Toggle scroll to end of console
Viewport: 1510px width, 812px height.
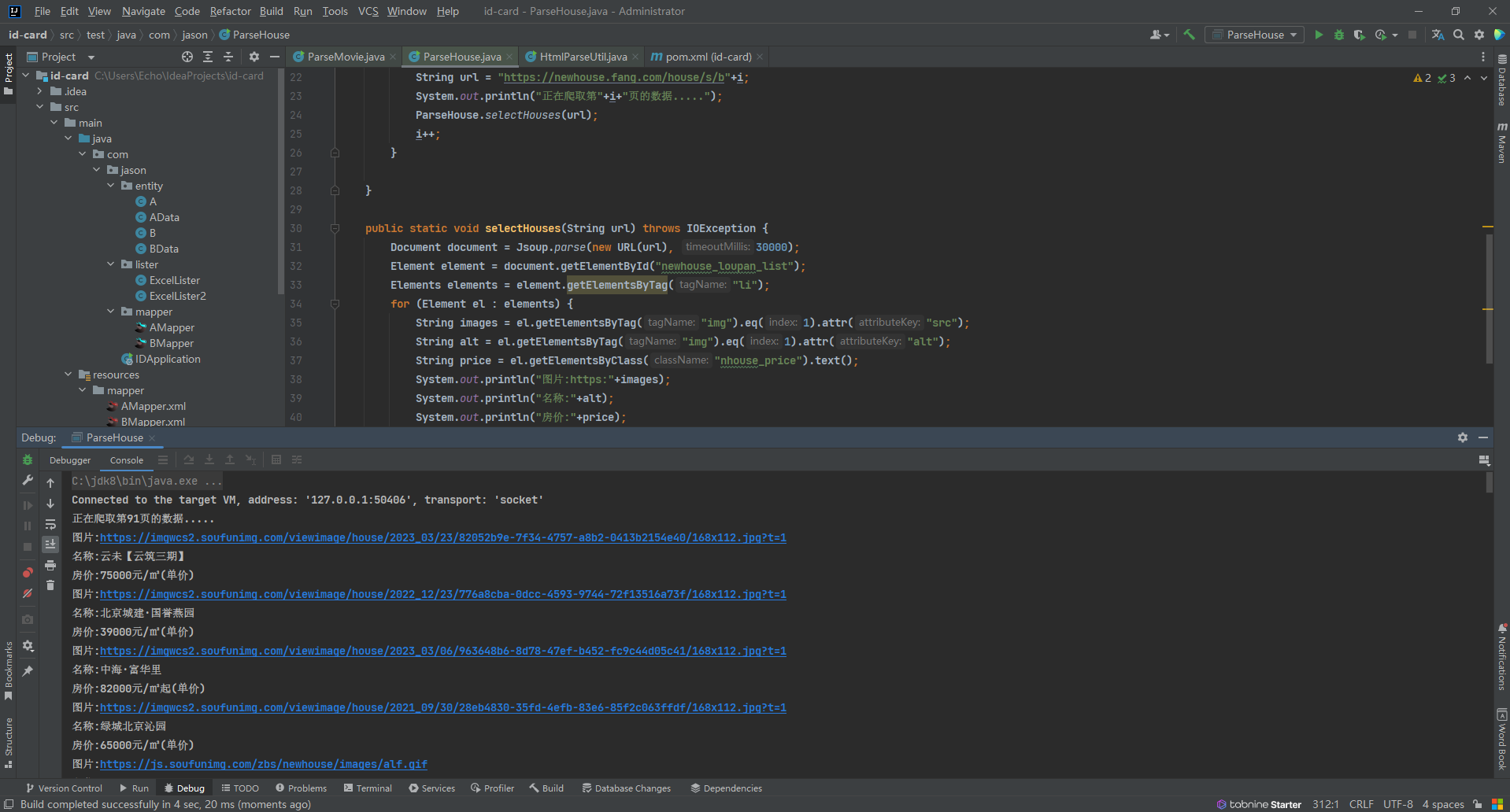tap(50, 544)
